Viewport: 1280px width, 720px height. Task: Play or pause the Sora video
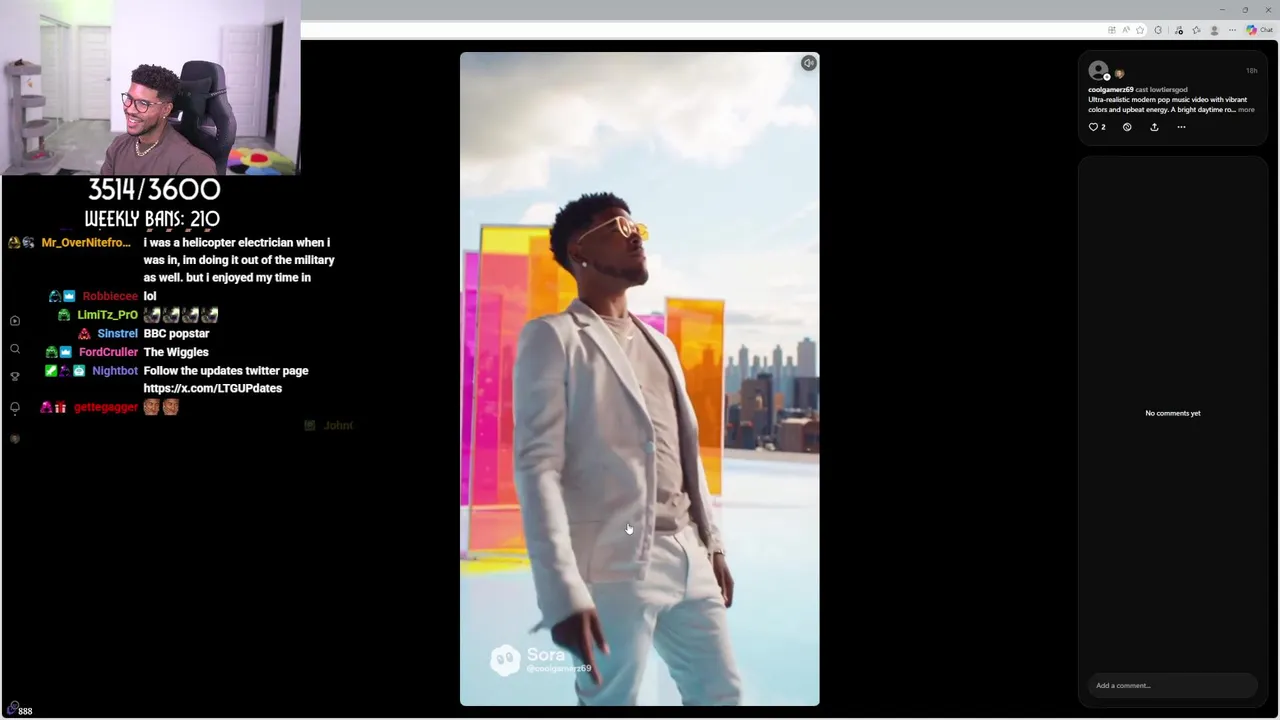pos(639,379)
